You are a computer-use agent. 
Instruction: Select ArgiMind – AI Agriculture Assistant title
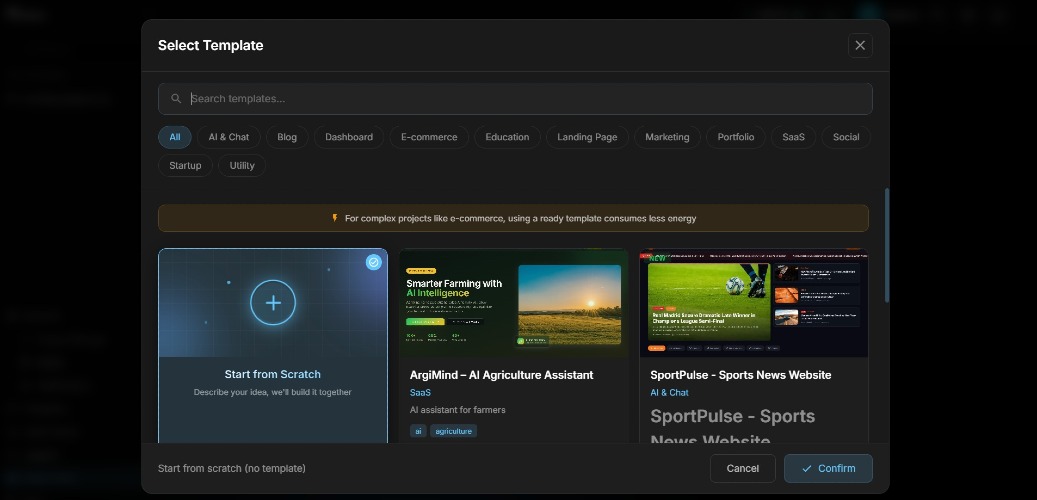click(x=501, y=375)
